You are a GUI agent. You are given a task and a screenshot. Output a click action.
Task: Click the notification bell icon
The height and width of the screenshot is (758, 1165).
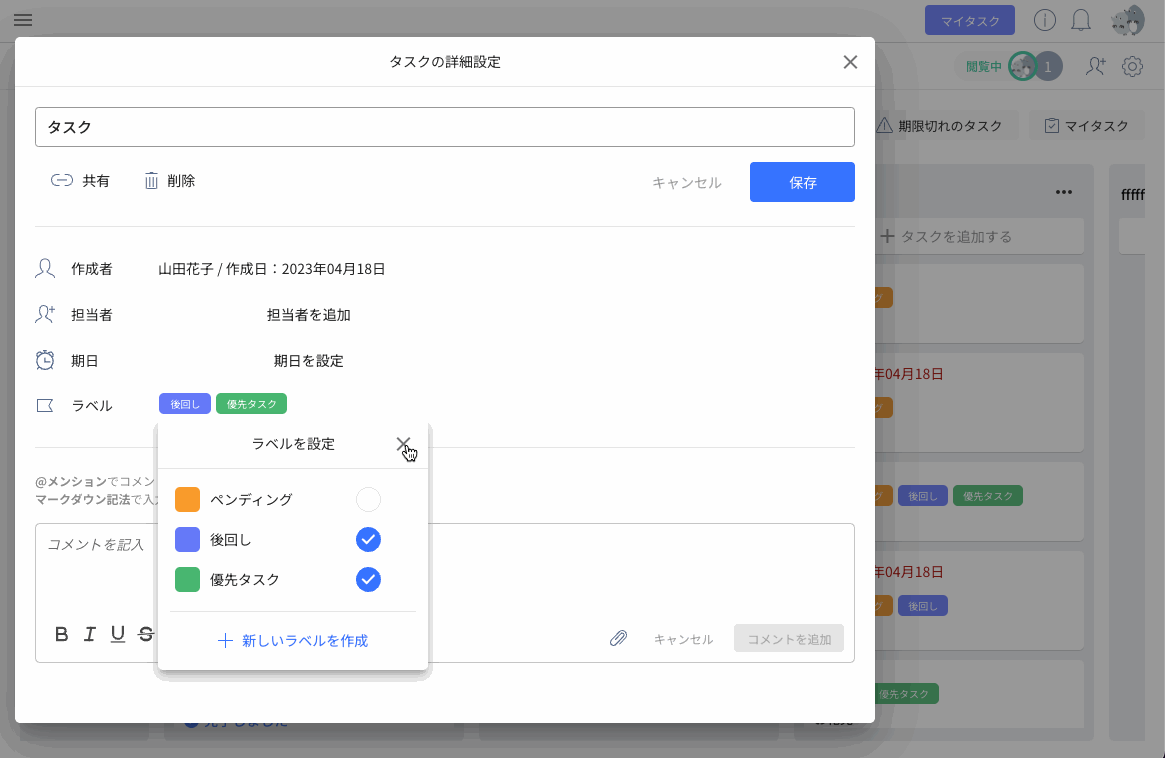1081,20
